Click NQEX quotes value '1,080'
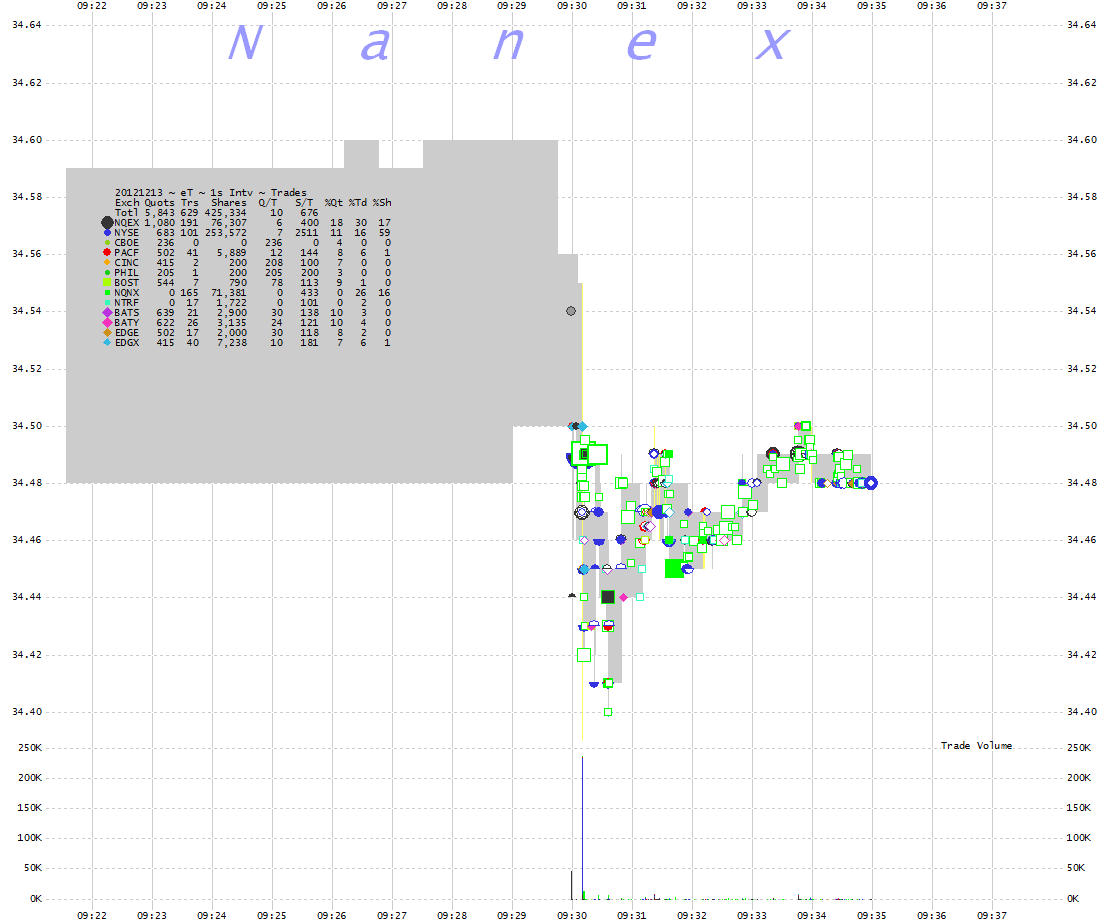The height and width of the screenshot is (922, 1109). (x=160, y=223)
